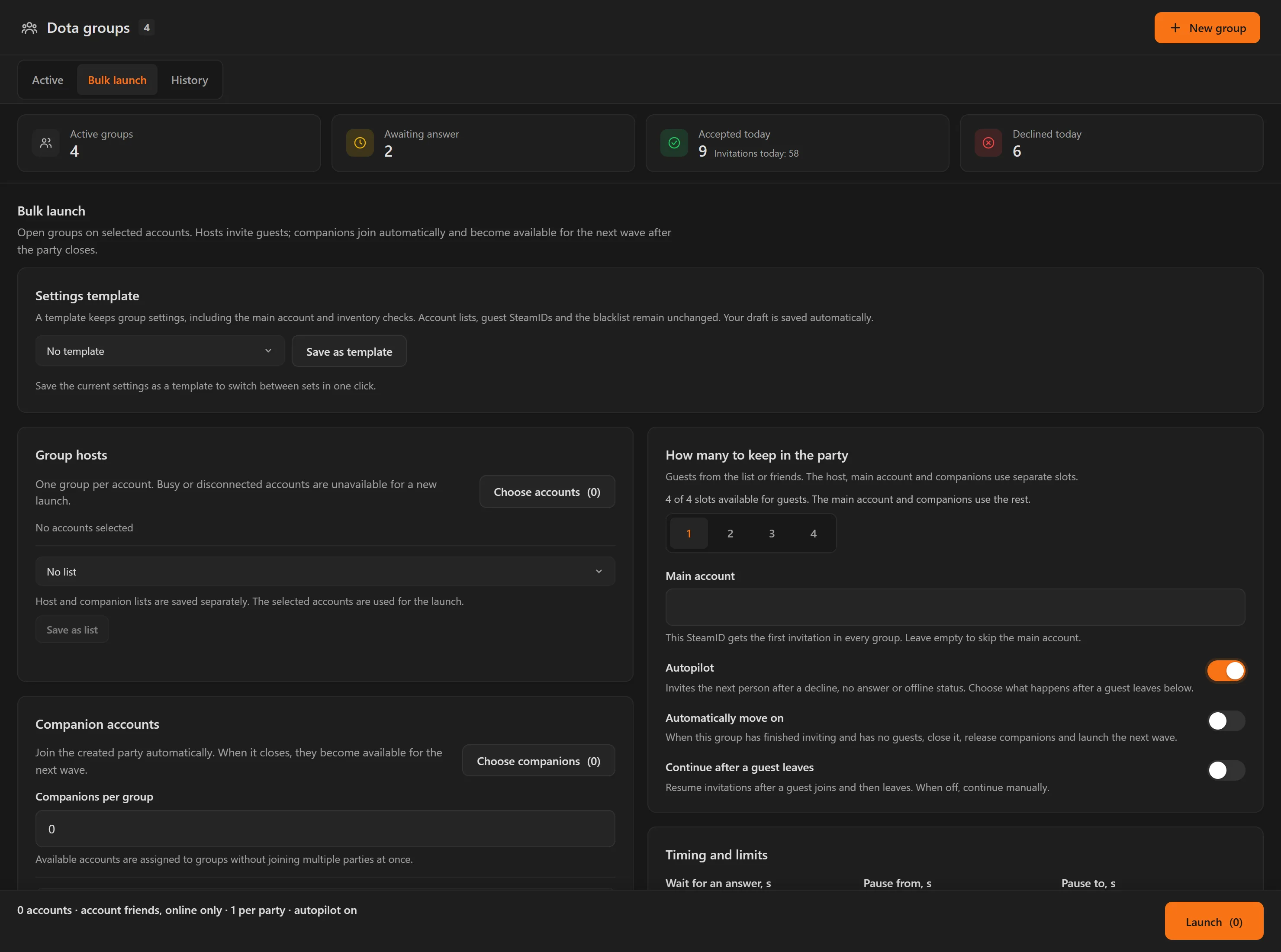Click the plus icon in New group
The height and width of the screenshot is (952, 1281).
(x=1175, y=28)
